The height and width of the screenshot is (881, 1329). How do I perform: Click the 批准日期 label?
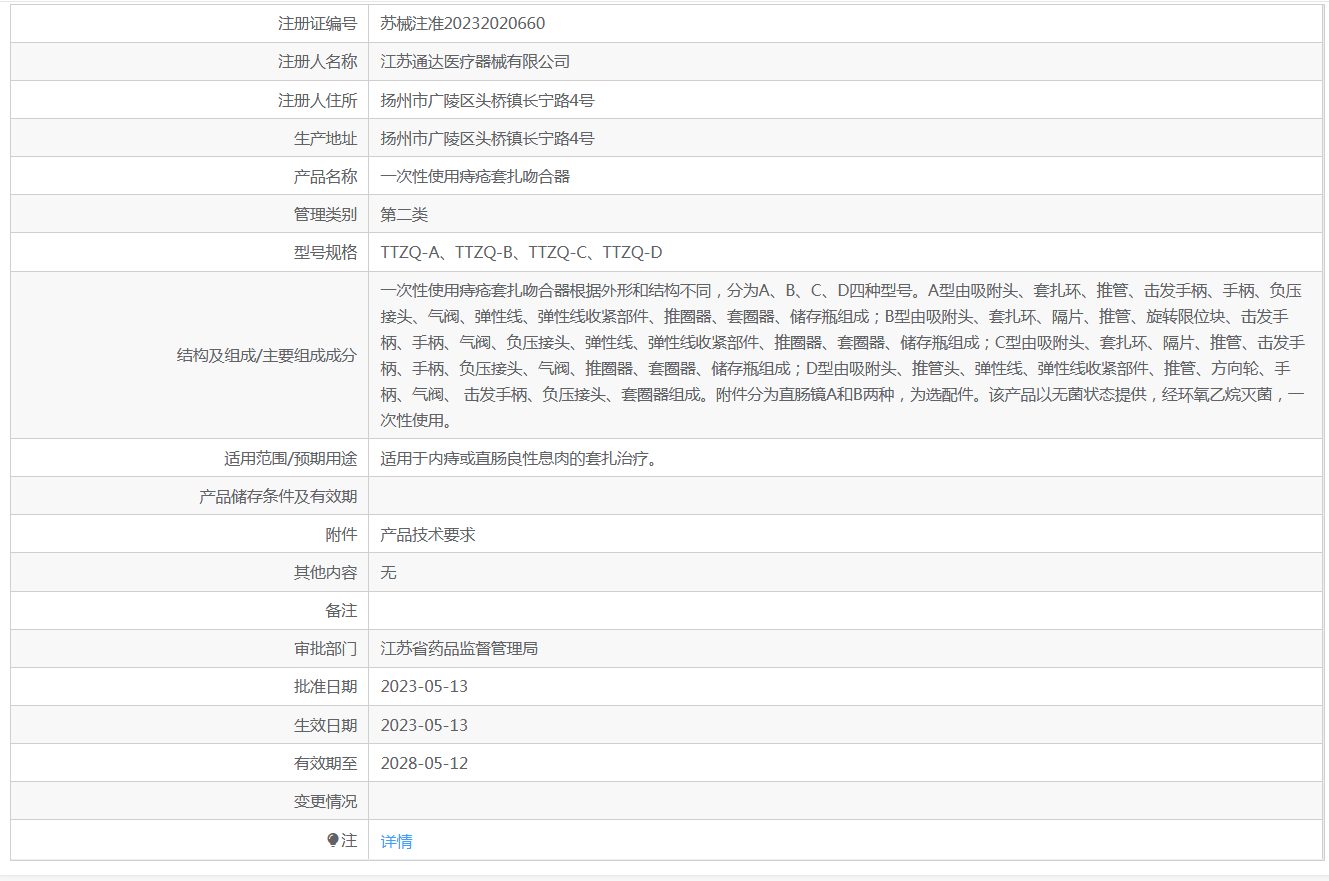pos(325,686)
